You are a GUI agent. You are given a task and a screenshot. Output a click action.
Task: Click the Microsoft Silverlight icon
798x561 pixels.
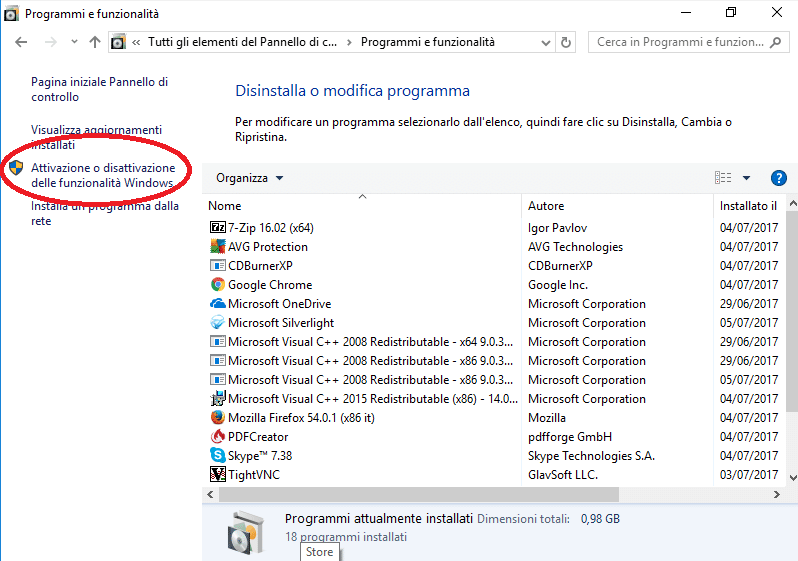218,322
